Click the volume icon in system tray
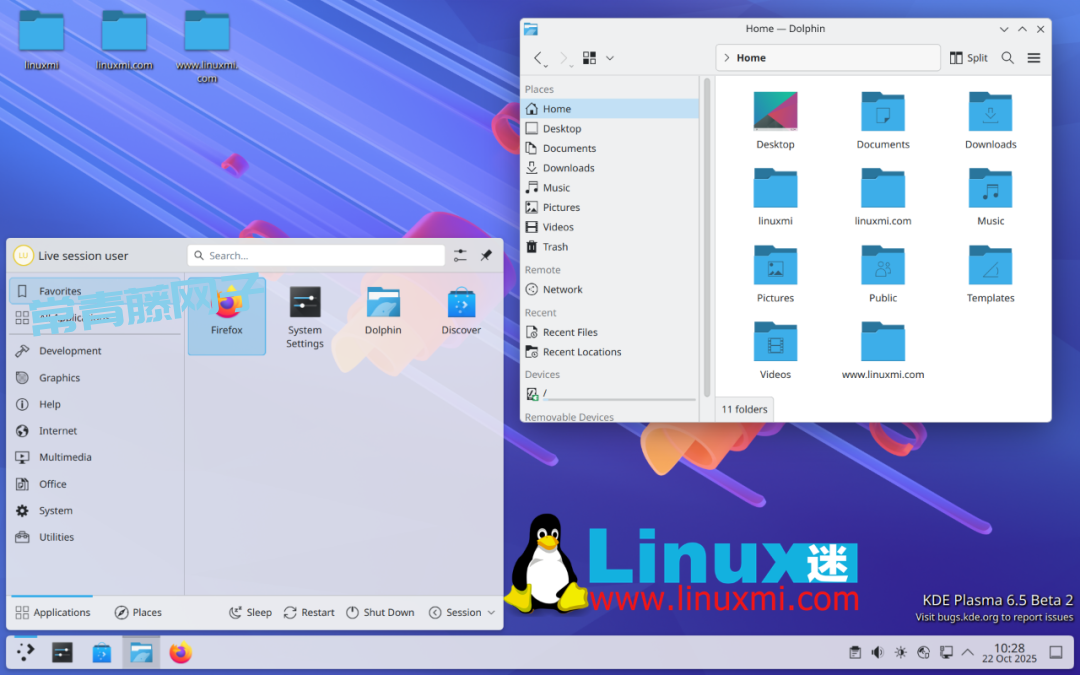Image resolution: width=1080 pixels, height=675 pixels. pyautogui.click(x=877, y=653)
